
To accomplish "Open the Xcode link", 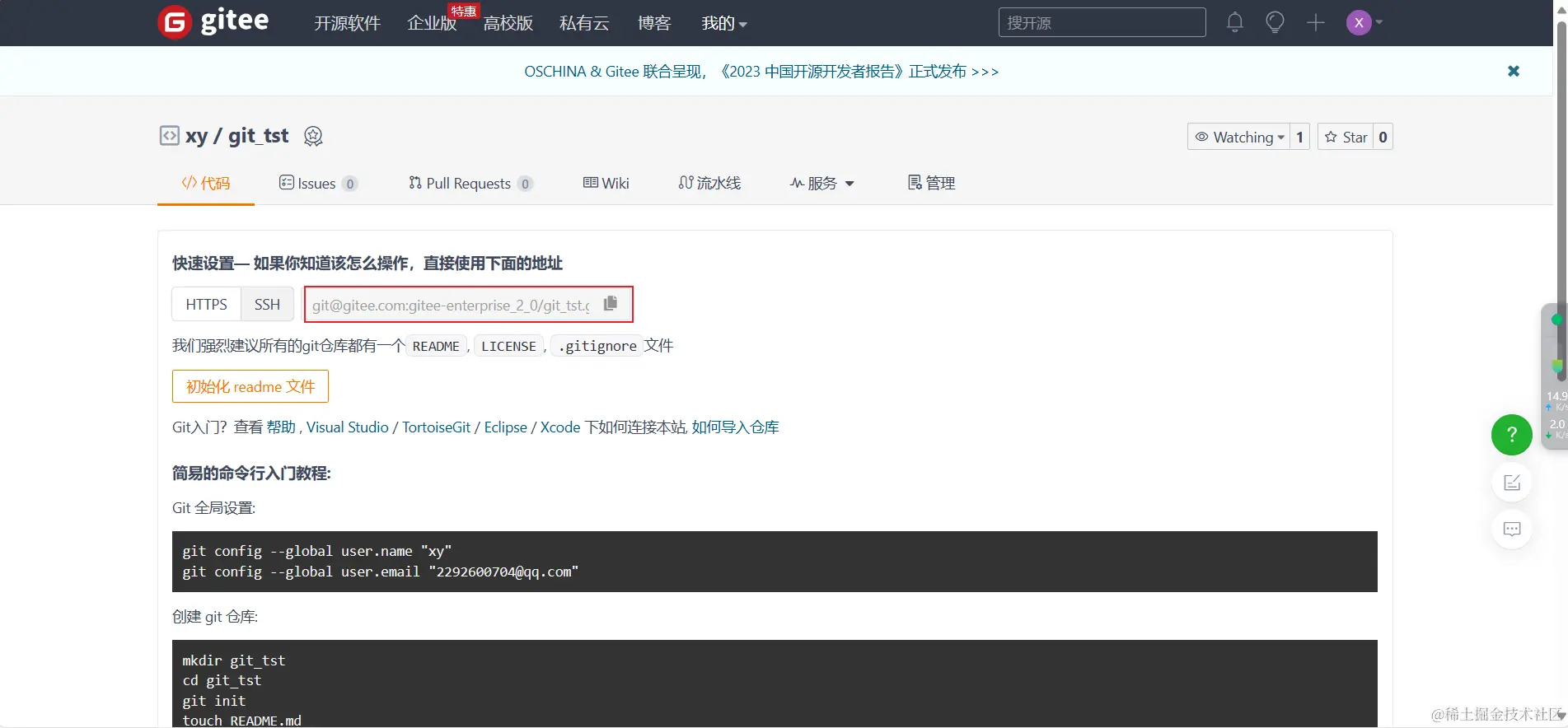I will (x=560, y=427).
